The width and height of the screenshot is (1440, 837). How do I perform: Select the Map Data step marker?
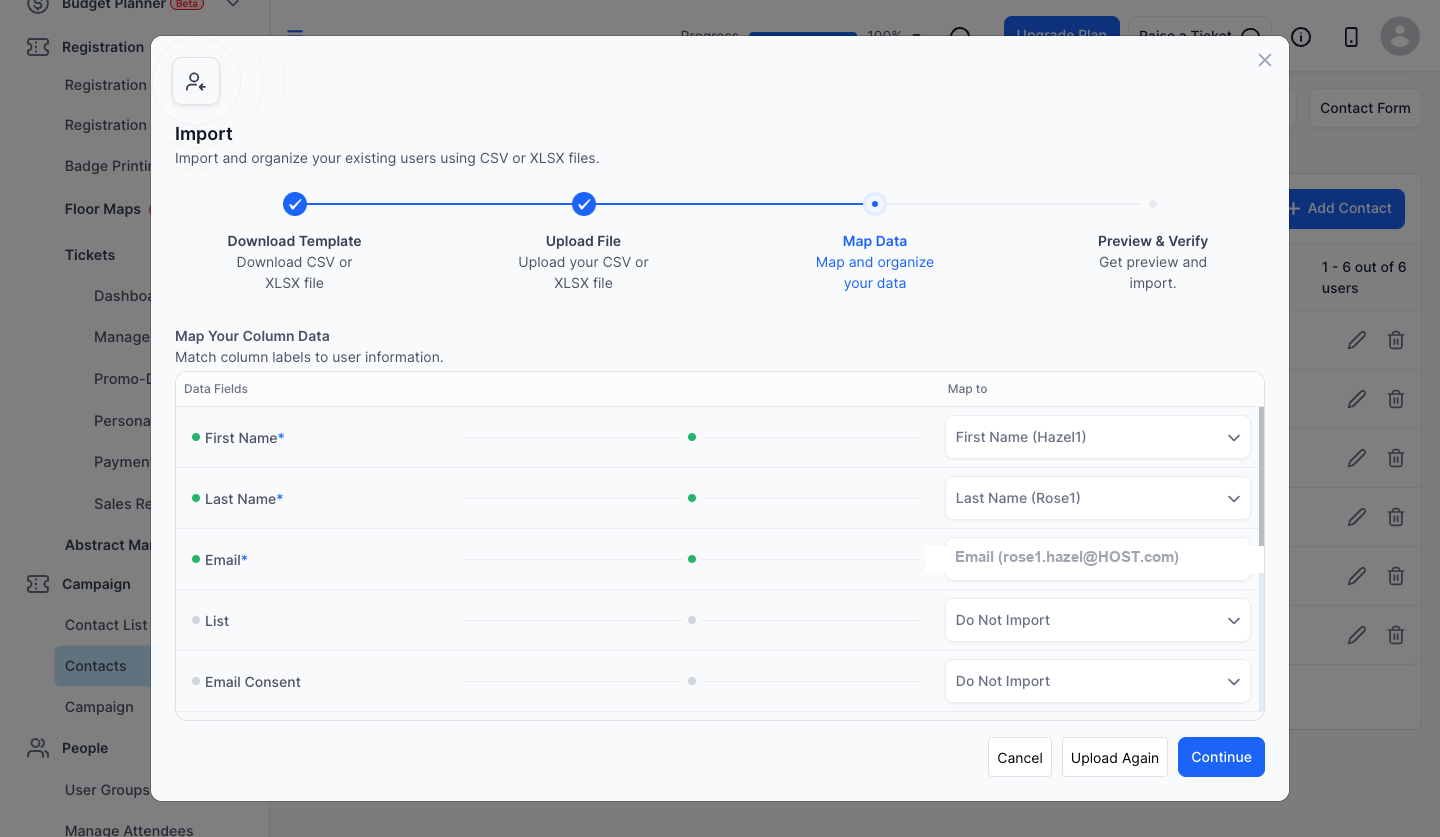click(875, 204)
